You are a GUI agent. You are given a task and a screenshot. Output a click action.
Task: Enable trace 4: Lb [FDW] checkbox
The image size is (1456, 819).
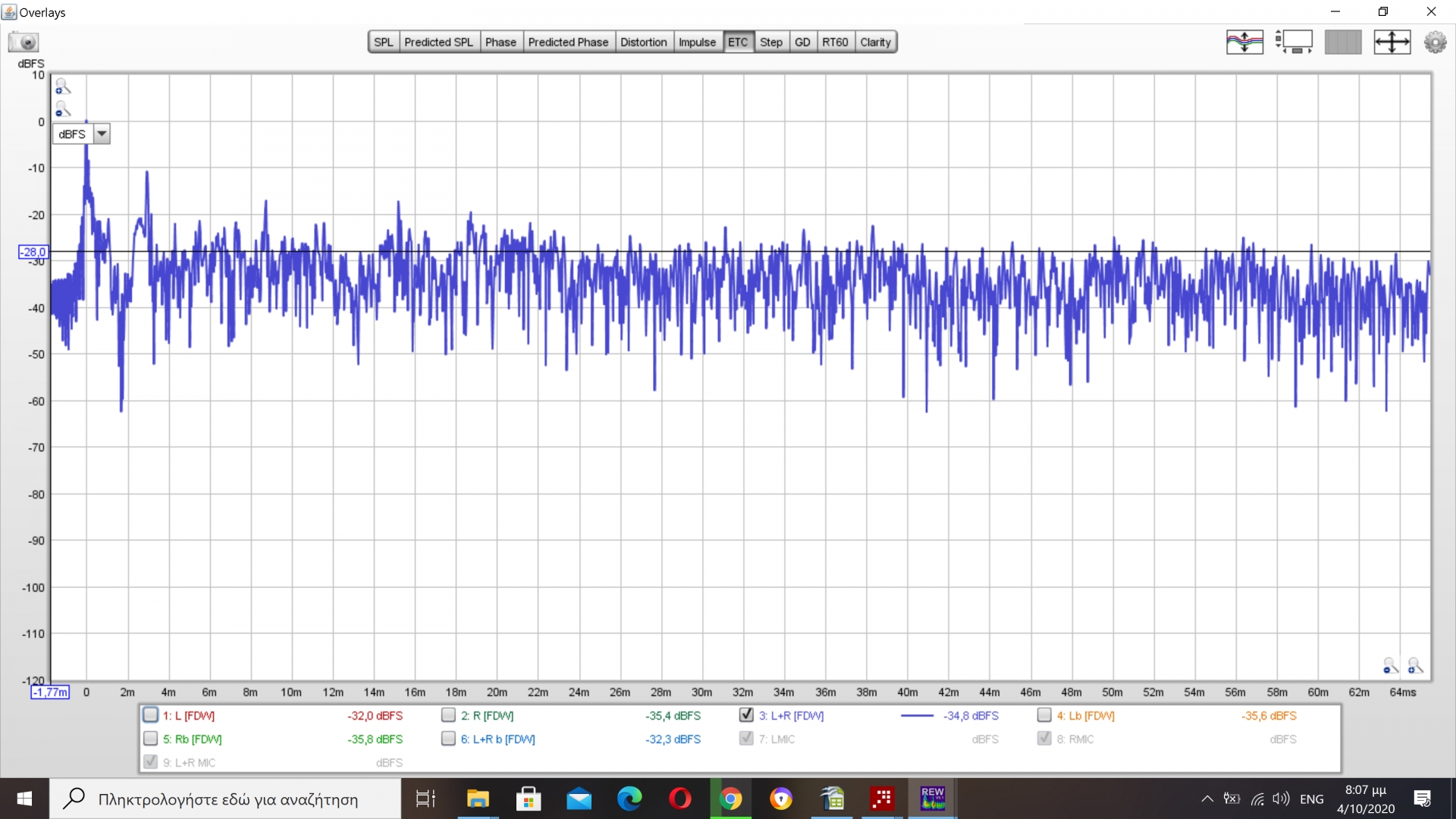point(1044,715)
